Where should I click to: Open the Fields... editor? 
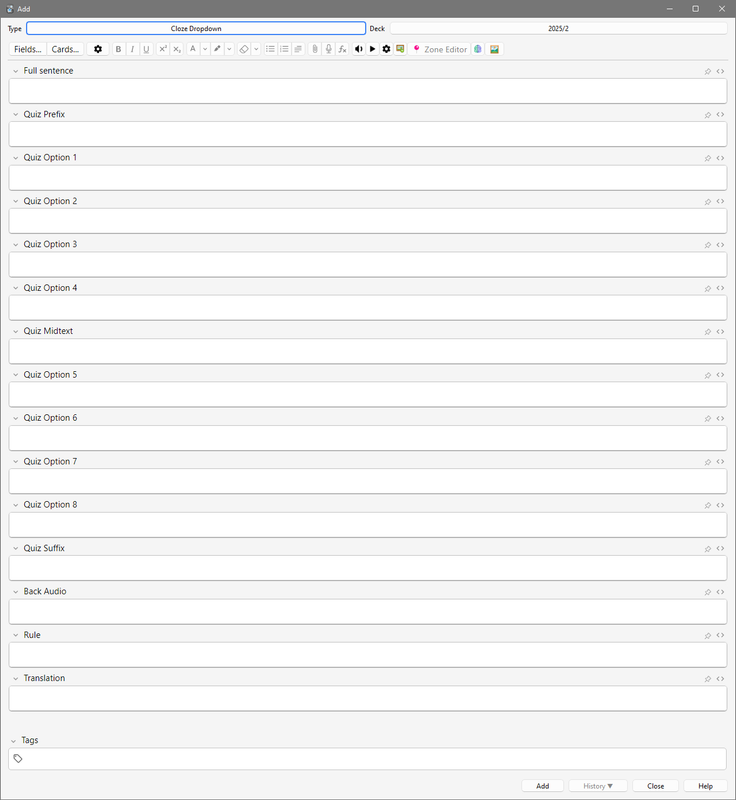click(28, 49)
